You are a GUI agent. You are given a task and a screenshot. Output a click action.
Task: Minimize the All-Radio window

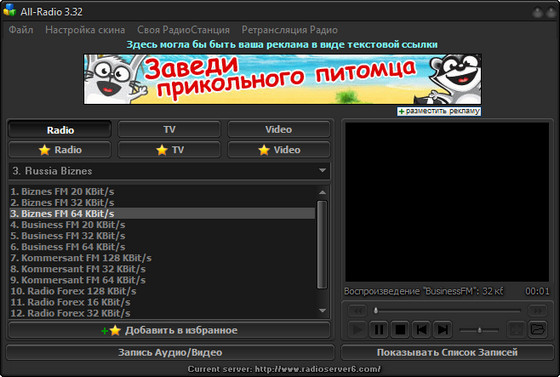(537, 13)
